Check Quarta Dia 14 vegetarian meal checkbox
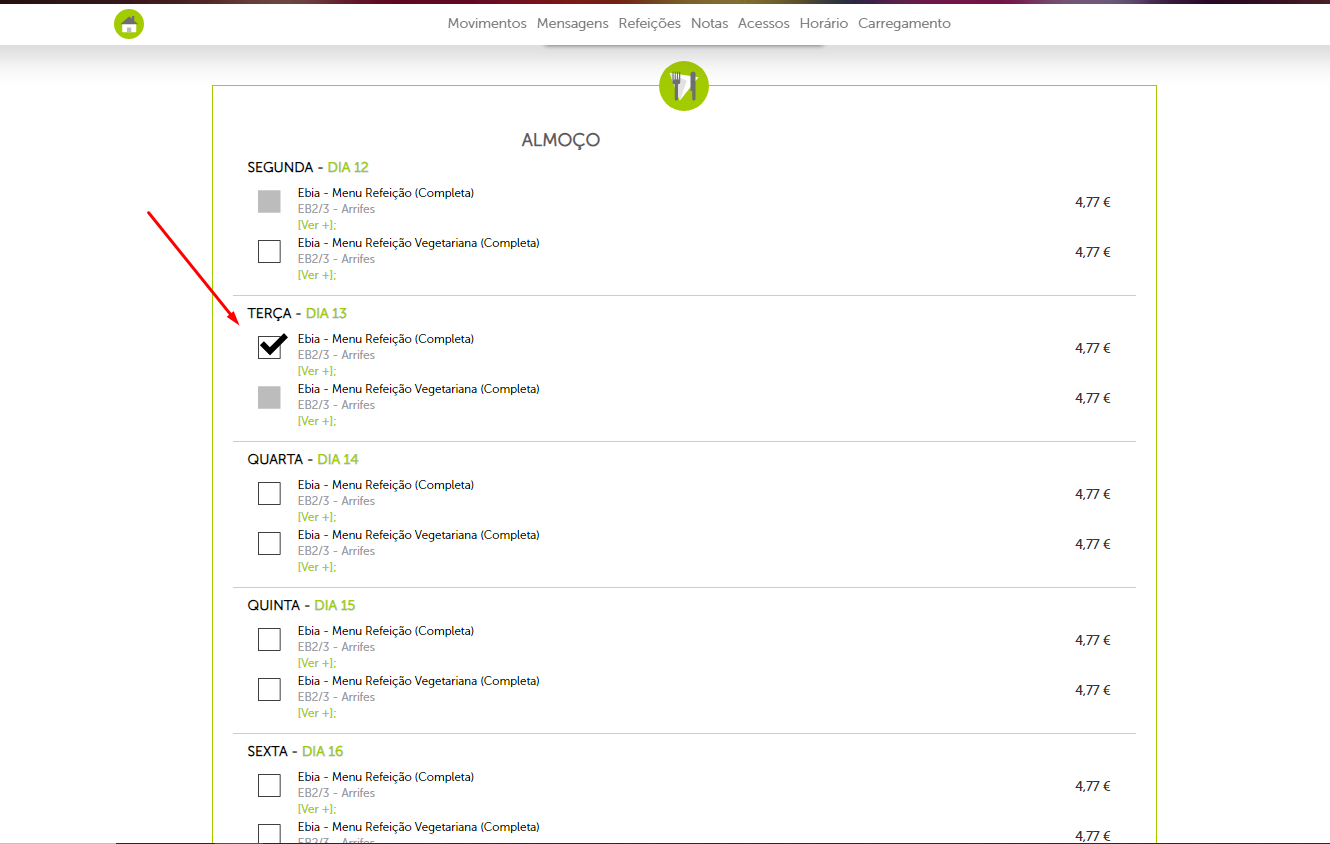Screen dimensions: 1330x844 pyautogui.click(x=269, y=543)
